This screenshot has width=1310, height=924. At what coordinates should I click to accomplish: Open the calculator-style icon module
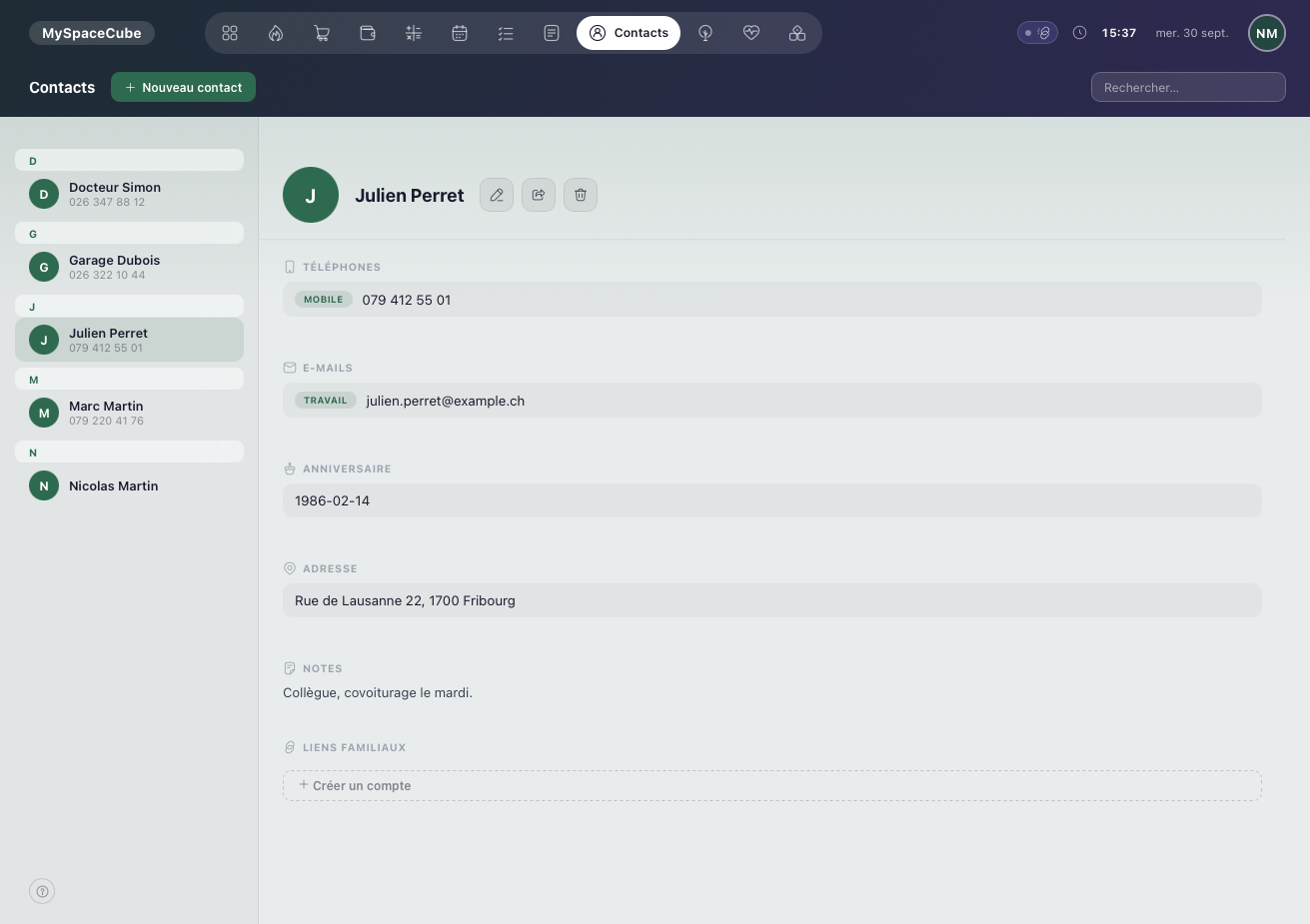414,33
